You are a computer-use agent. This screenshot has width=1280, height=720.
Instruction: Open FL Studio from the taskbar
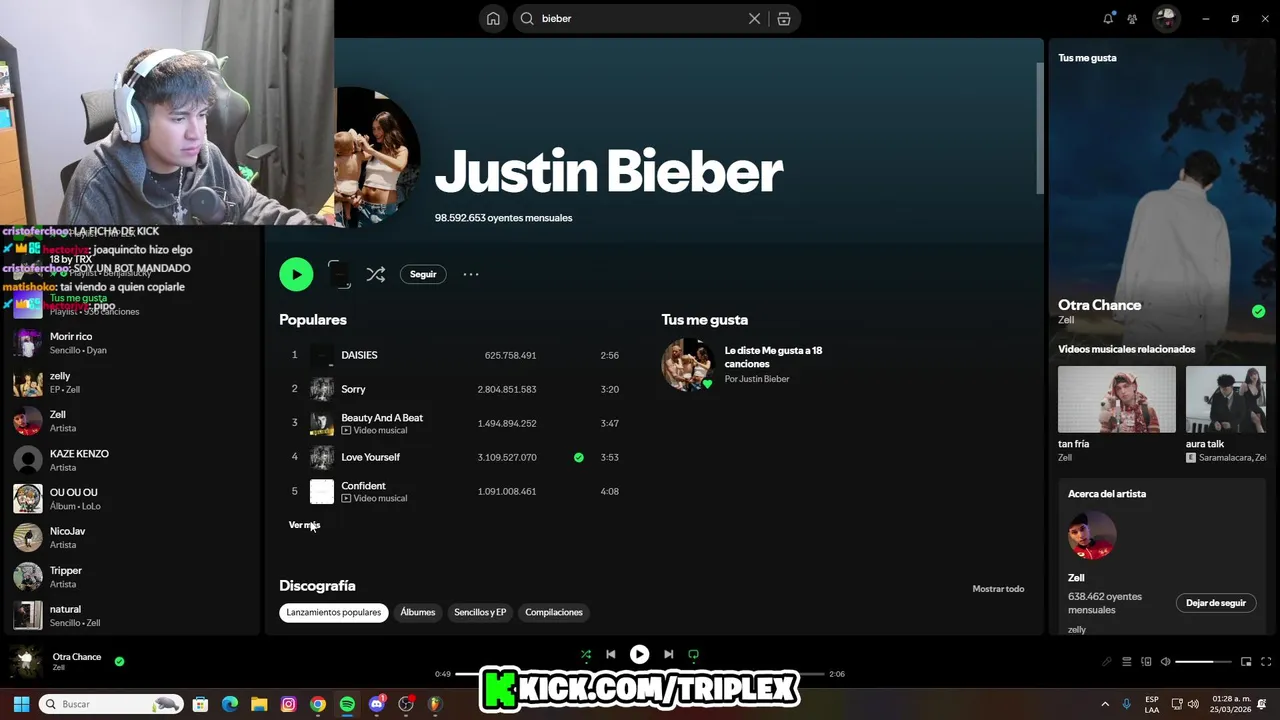pyautogui.click(x=434, y=704)
